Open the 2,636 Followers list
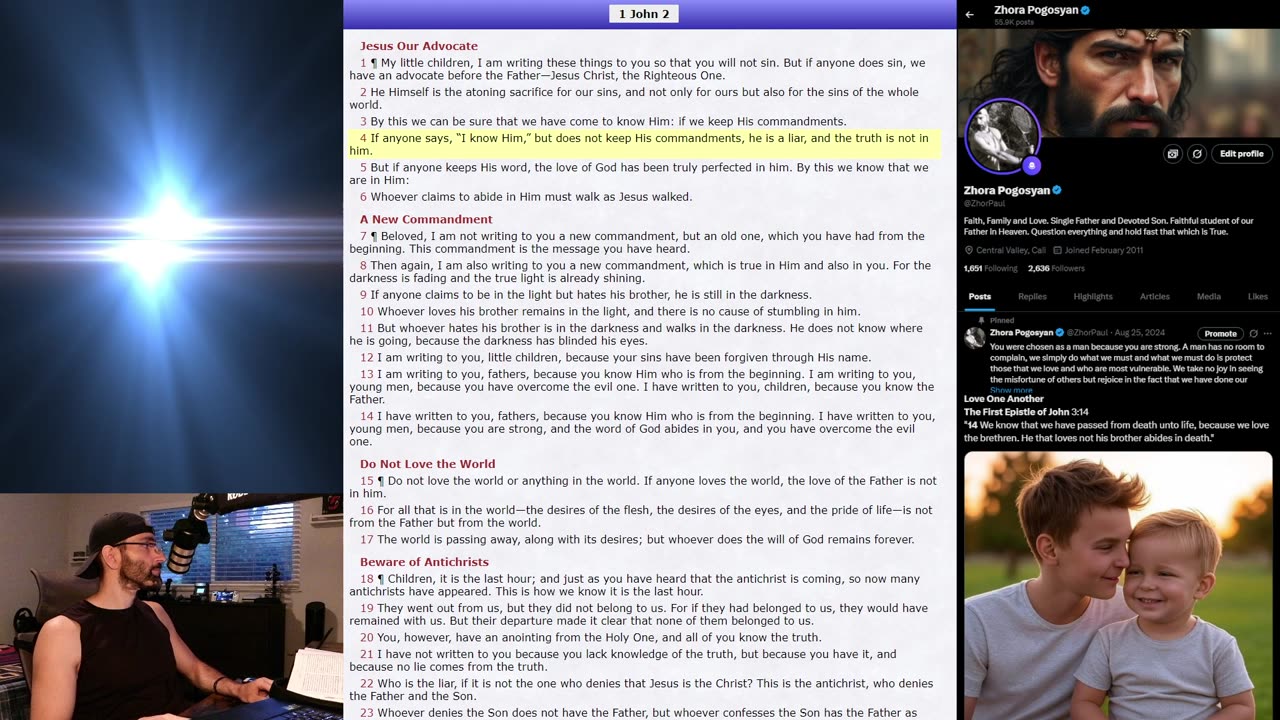 (x=1056, y=268)
